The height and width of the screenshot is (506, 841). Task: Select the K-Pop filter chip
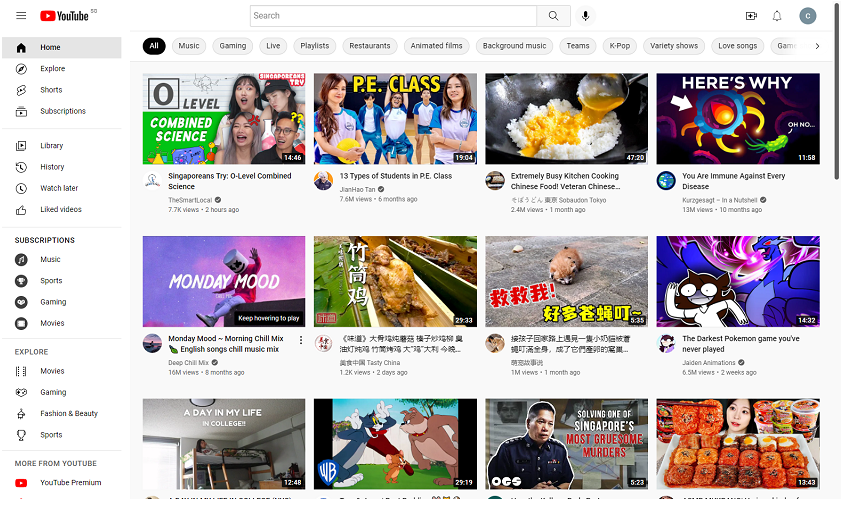pos(620,46)
